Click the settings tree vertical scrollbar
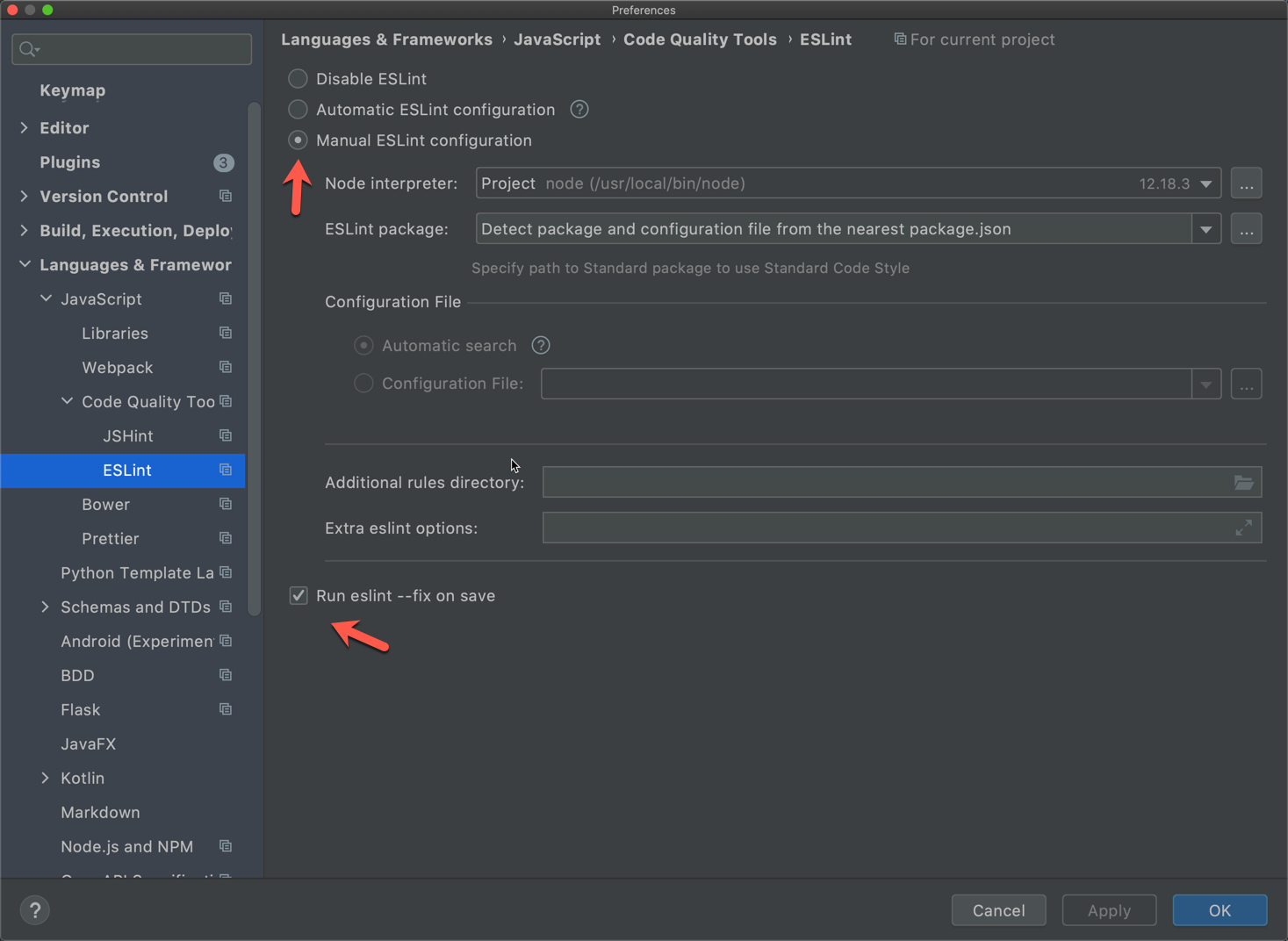 point(255,360)
